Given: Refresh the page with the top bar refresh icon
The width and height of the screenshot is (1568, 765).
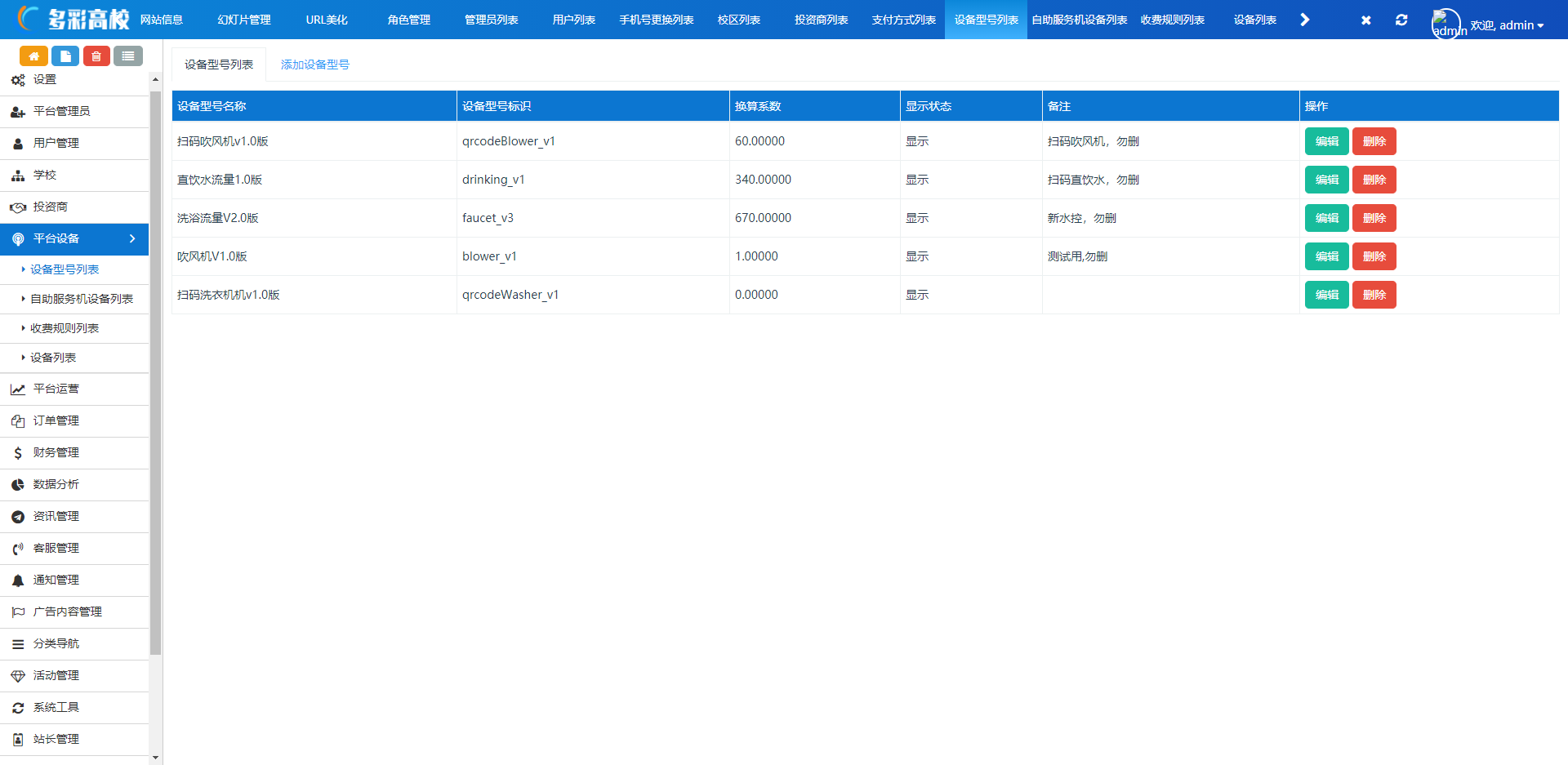Looking at the screenshot, I should point(1401,20).
